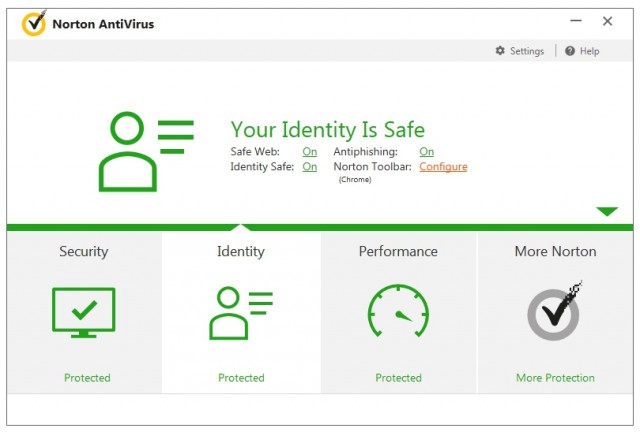The image size is (640, 432).
Task: Click the Norton AntiVirus title text
Action: click(x=103, y=24)
